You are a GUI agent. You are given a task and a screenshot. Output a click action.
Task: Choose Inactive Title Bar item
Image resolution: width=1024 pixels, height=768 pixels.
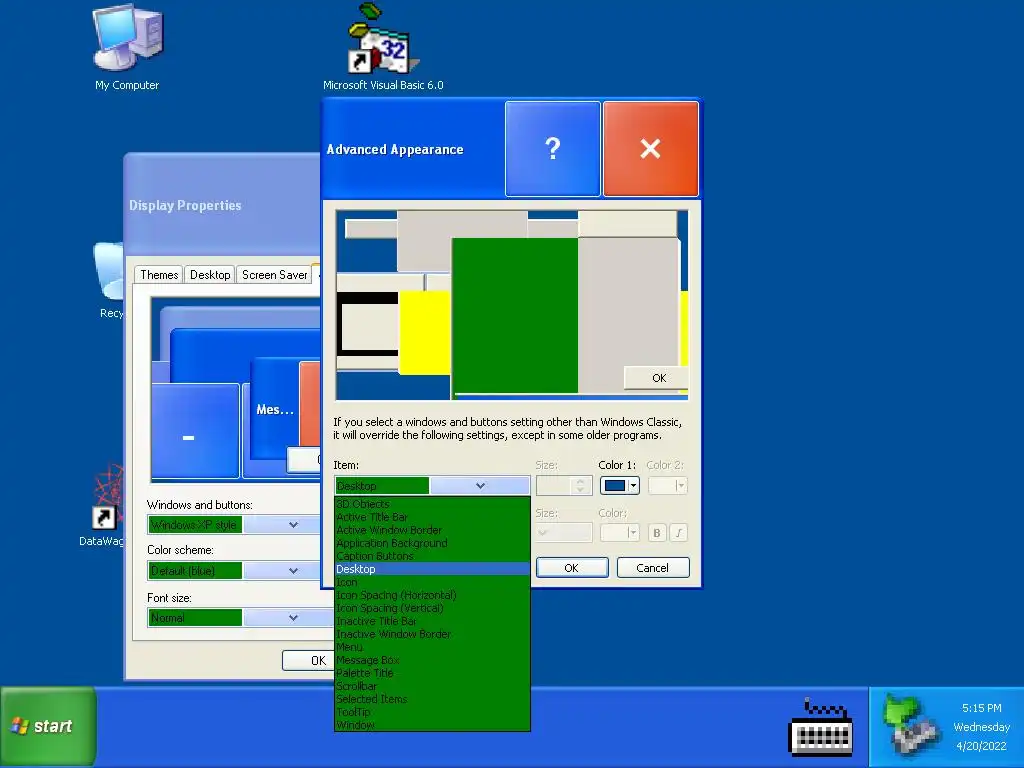(432, 621)
